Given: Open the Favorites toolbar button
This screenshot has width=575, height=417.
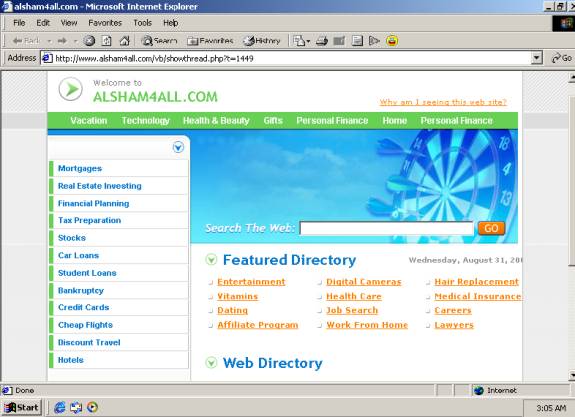Looking at the screenshot, I should (210, 41).
